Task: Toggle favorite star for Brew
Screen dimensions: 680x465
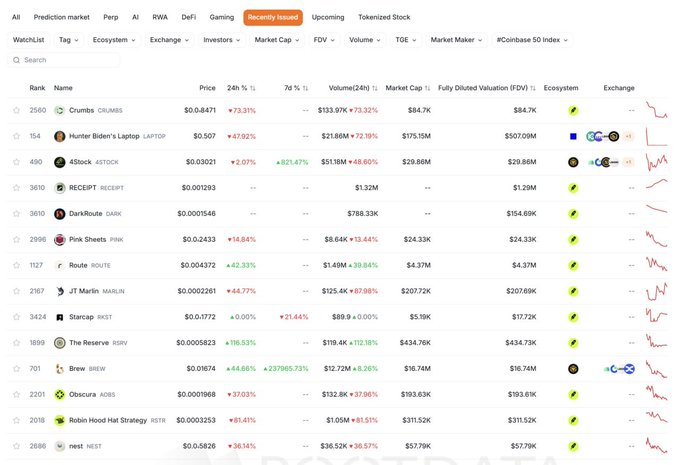Action: click(x=16, y=369)
